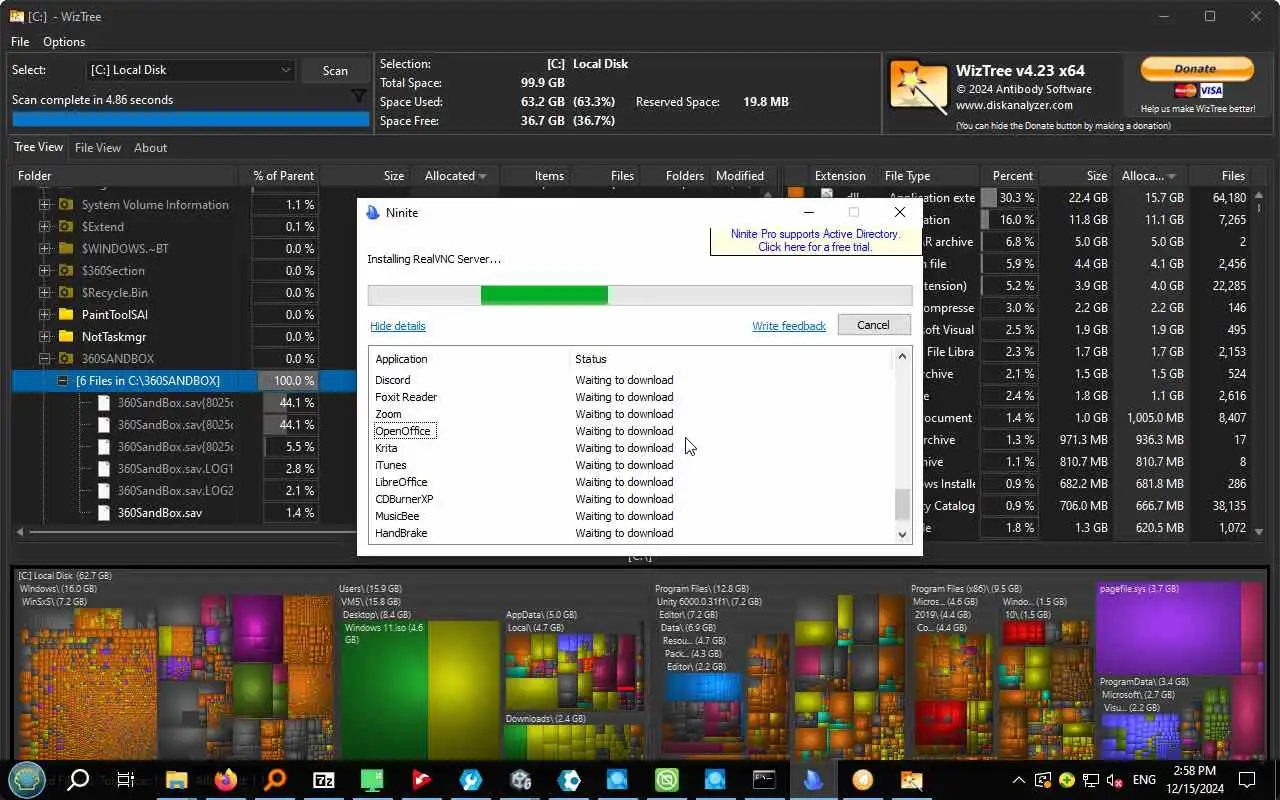1280x800 pixels.
Task: Click the 360SANDBOX folder icon
Action: [x=66, y=358]
